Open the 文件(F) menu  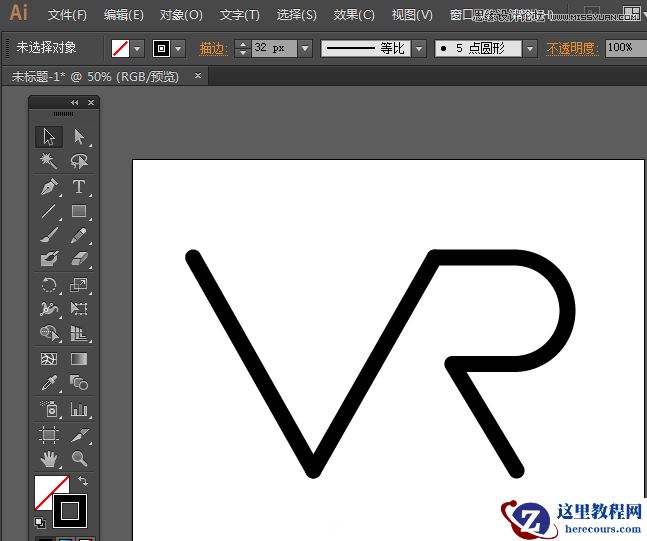(x=67, y=15)
